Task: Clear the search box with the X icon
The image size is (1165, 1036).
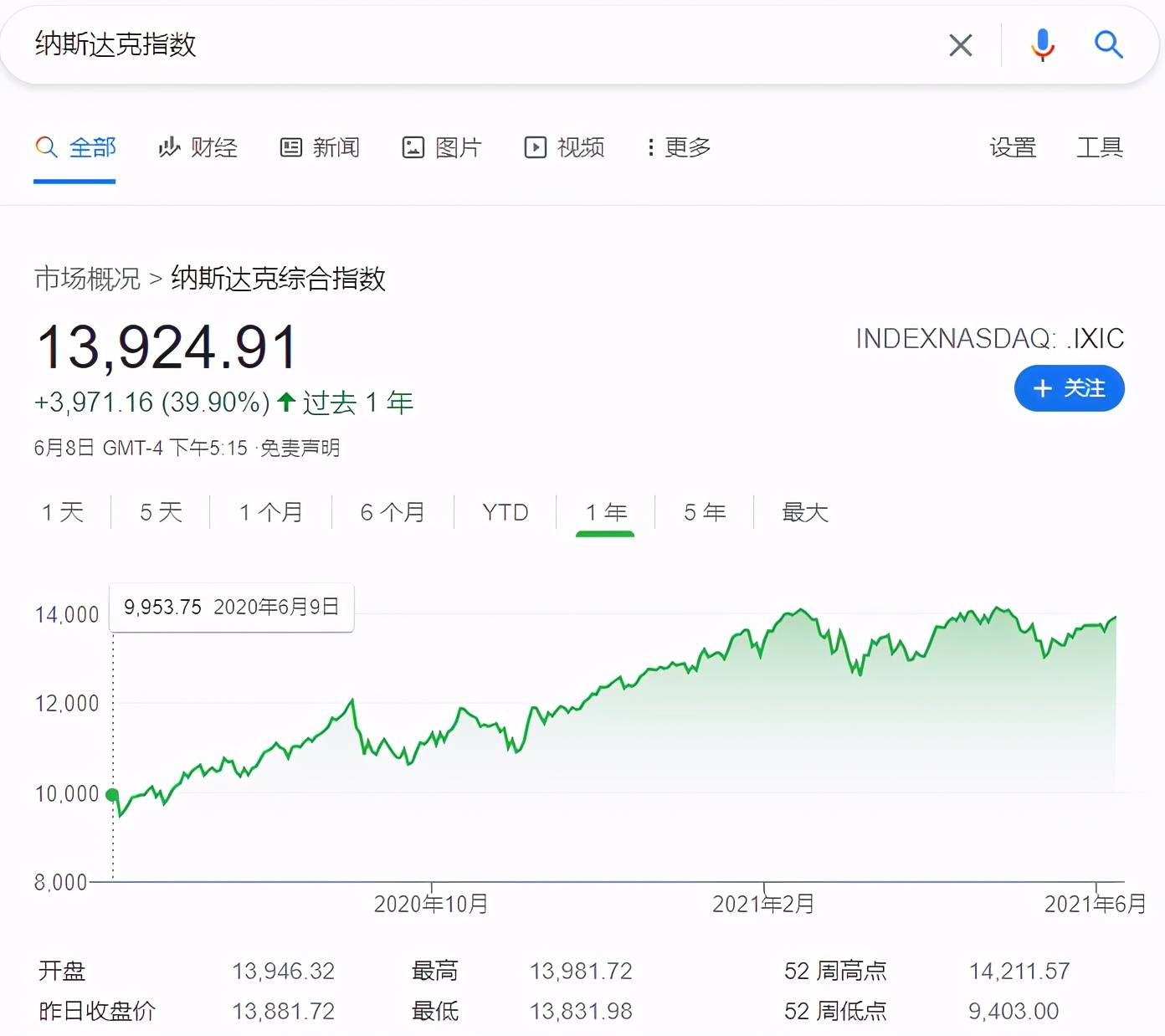Action: pos(960,45)
